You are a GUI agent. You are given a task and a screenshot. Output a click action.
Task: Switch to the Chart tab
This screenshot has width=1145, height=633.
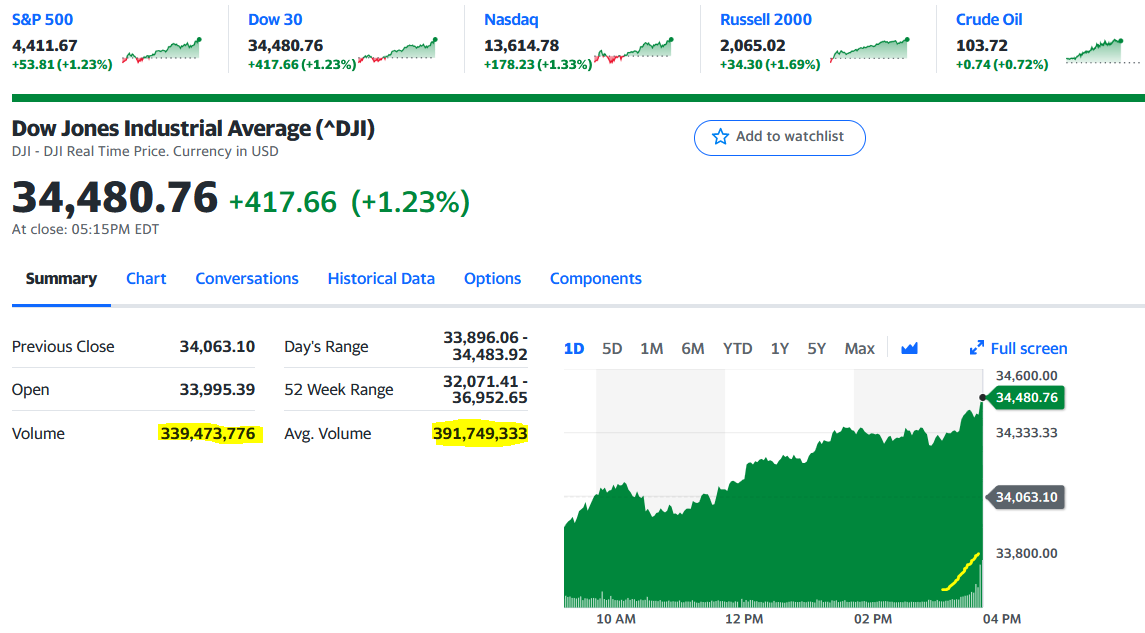click(x=146, y=279)
